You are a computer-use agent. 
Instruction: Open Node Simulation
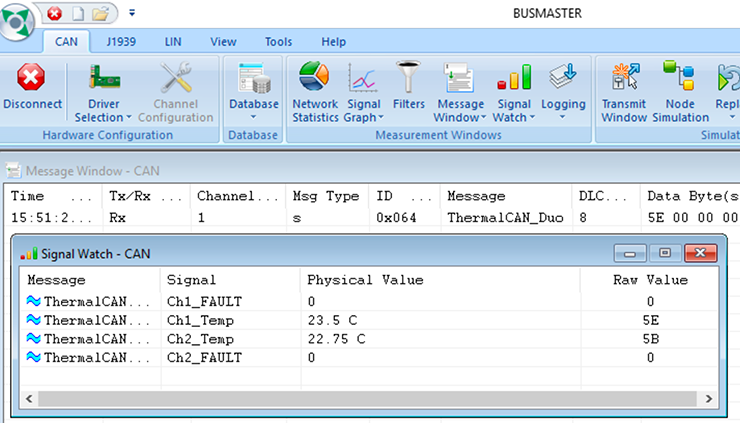pyautogui.click(x=680, y=92)
